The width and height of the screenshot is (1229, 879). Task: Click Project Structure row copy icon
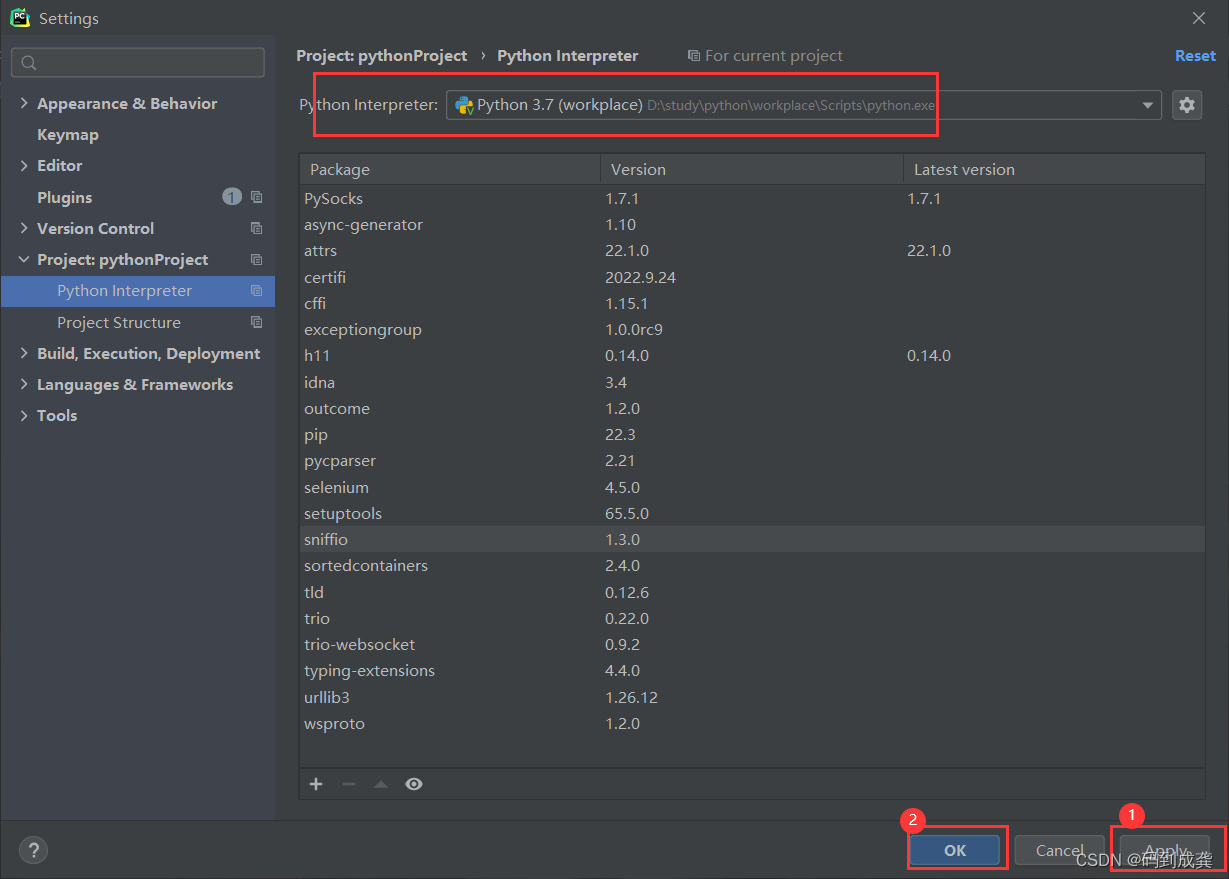257,322
